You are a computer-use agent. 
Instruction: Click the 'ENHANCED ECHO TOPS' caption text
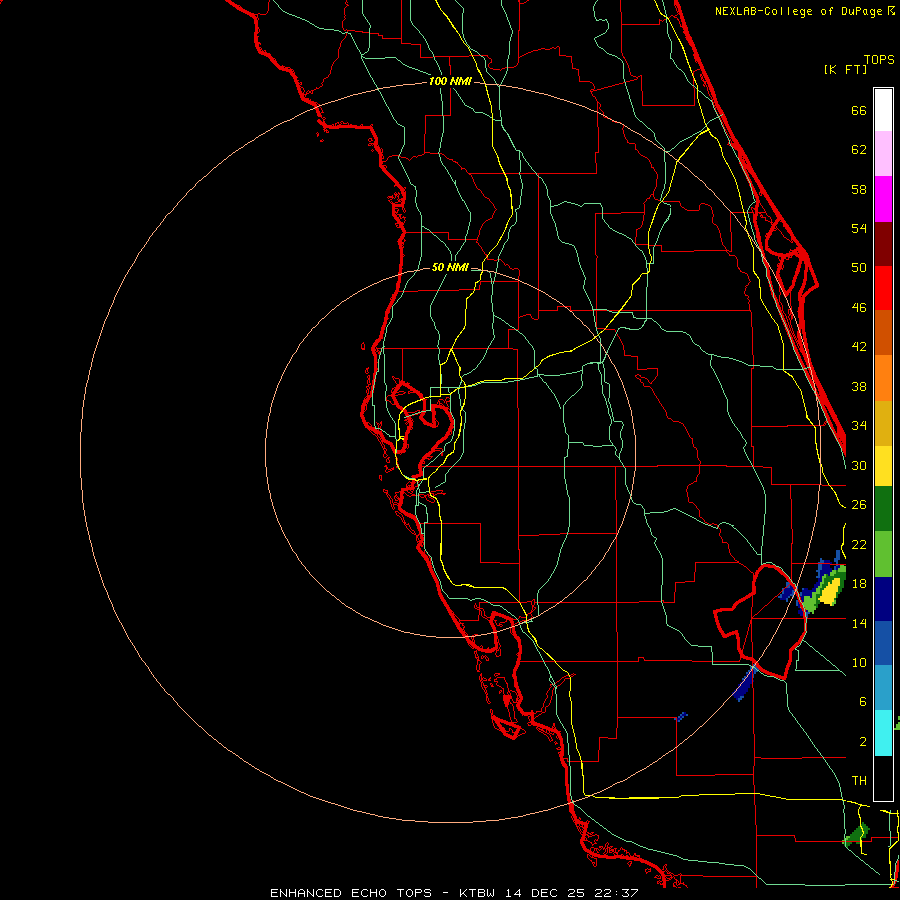click(x=351, y=893)
